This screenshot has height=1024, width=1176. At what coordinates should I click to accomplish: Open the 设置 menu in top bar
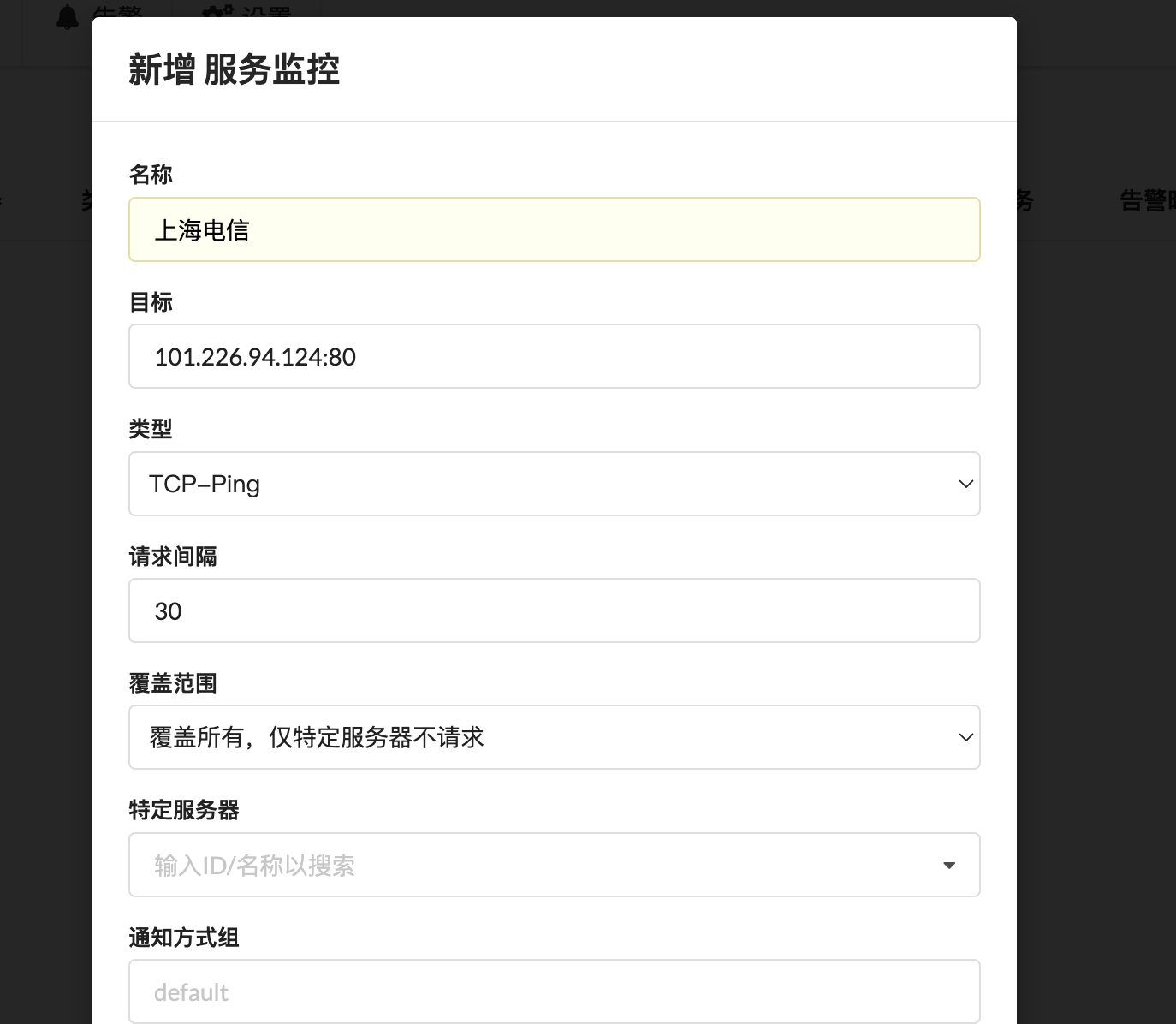click(265, 13)
